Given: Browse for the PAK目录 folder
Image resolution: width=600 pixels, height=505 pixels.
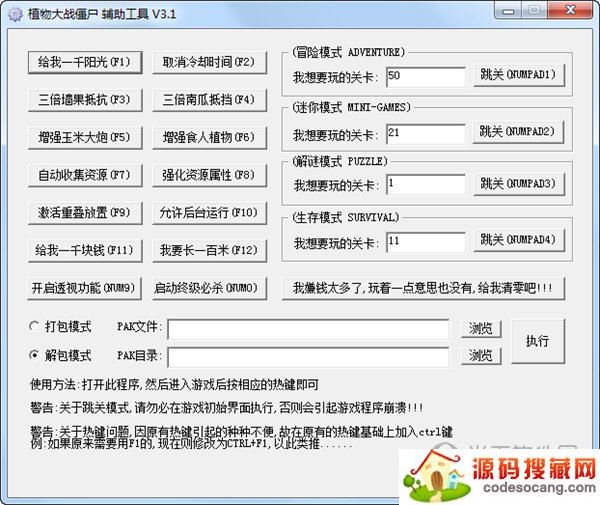Looking at the screenshot, I should [x=481, y=355].
